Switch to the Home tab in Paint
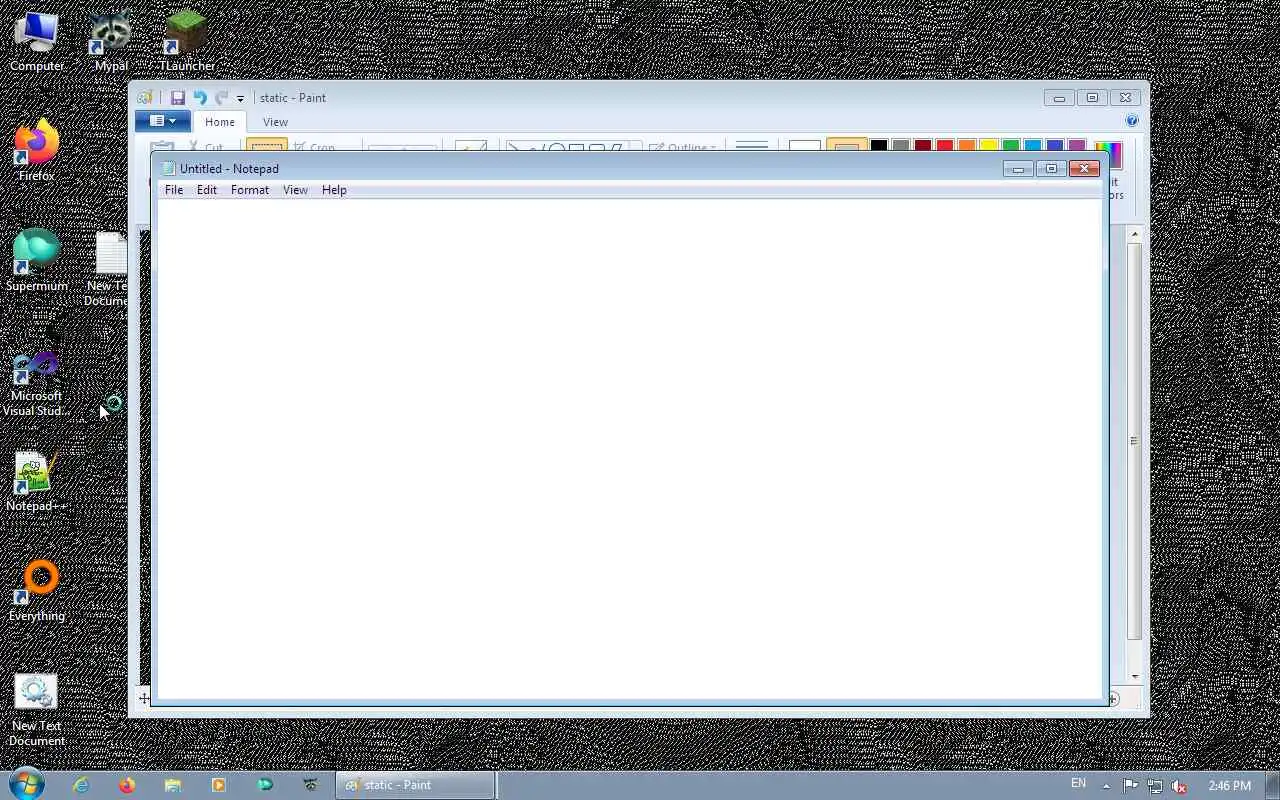Screen dimensions: 1280x800 point(220,122)
